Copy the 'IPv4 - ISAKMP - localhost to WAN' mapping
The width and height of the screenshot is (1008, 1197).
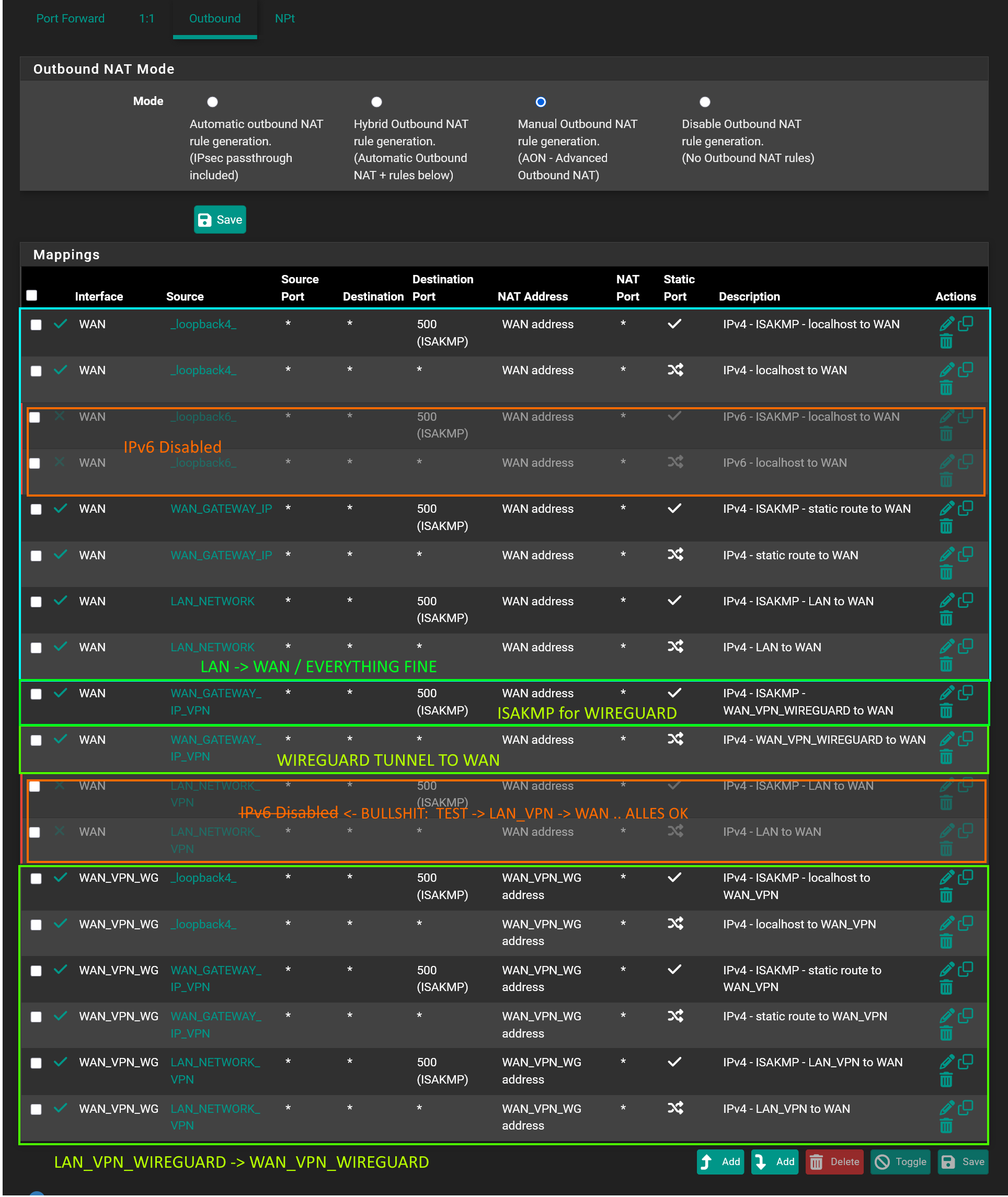point(965,324)
